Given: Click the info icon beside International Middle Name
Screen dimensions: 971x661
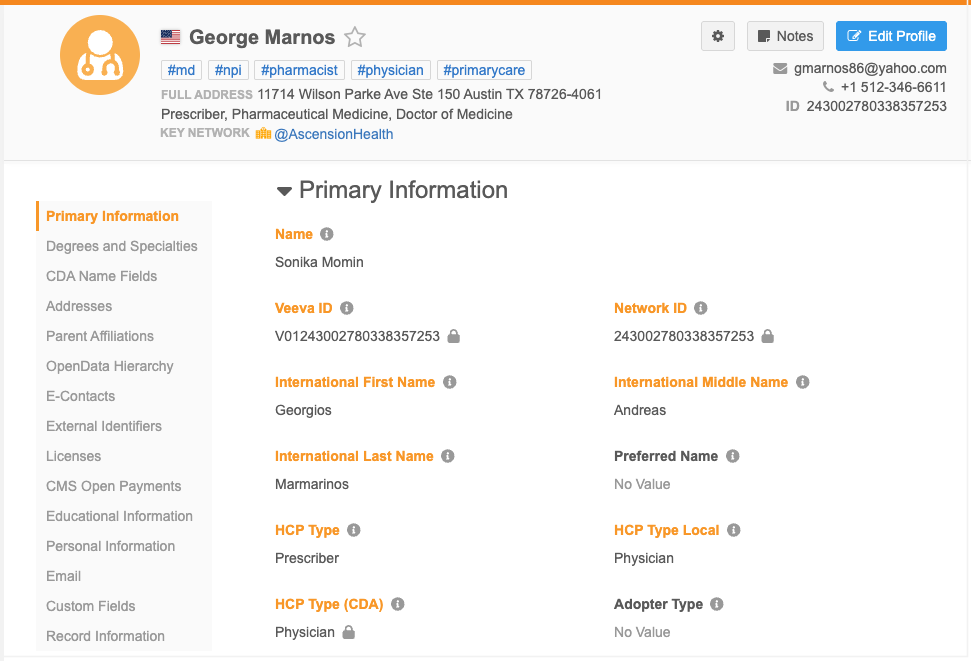Looking at the screenshot, I should coord(802,382).
